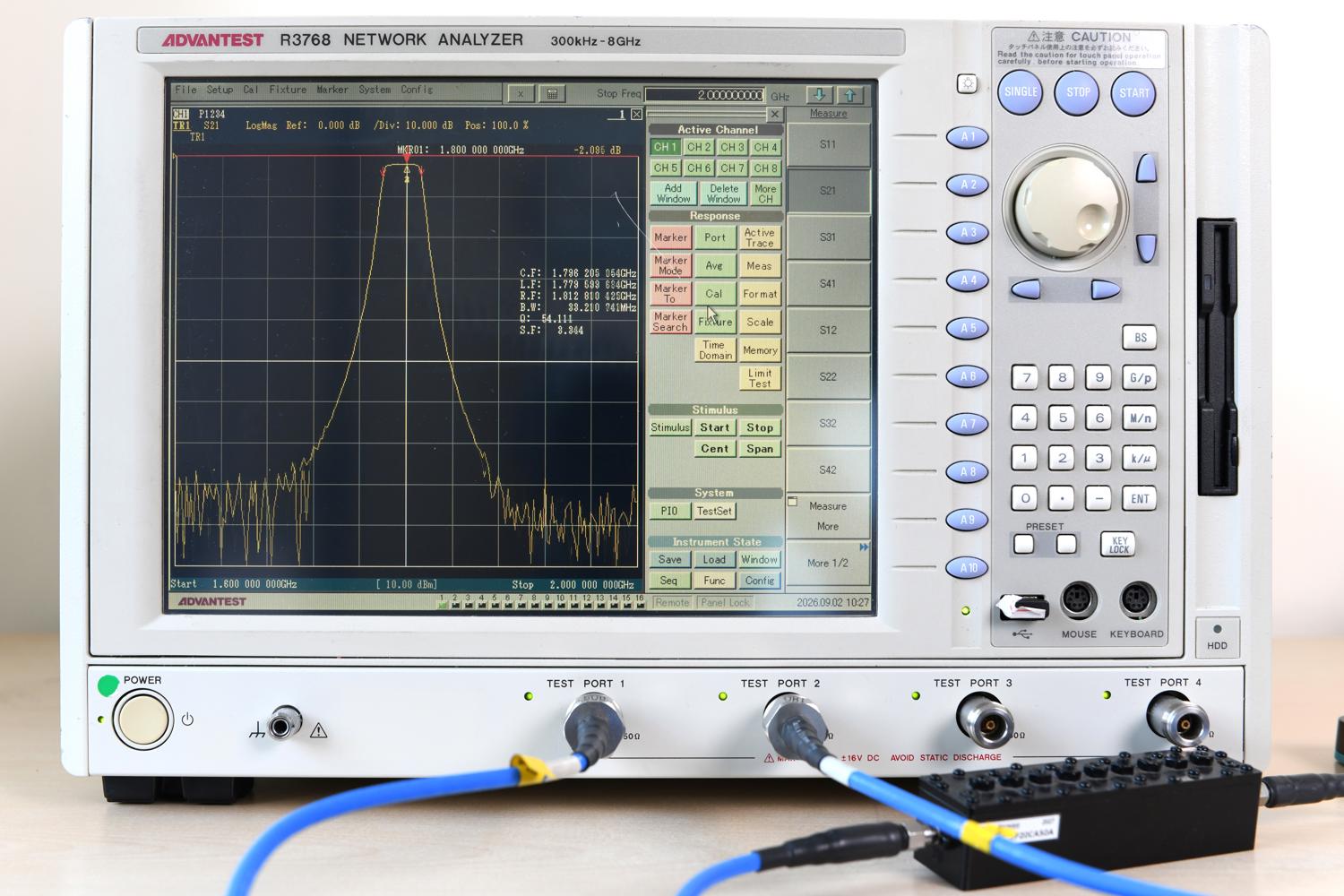Image resolution: width=1344 pixels, height=896 pixels.
Task: Click the number 3 key on keypad
Action: click(1098, 458)
